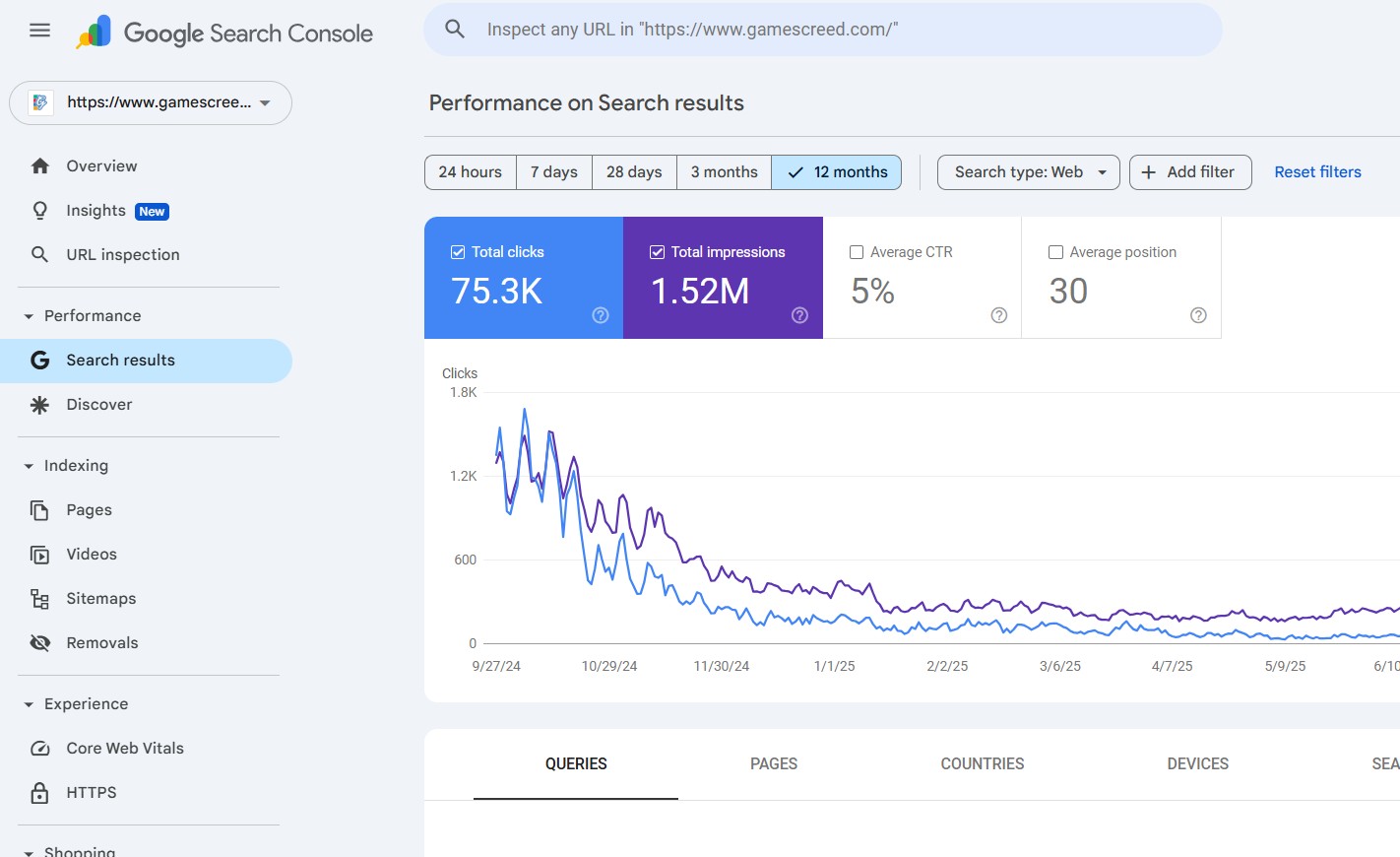Enable the Average CTR checkbox

coord(856,251)
